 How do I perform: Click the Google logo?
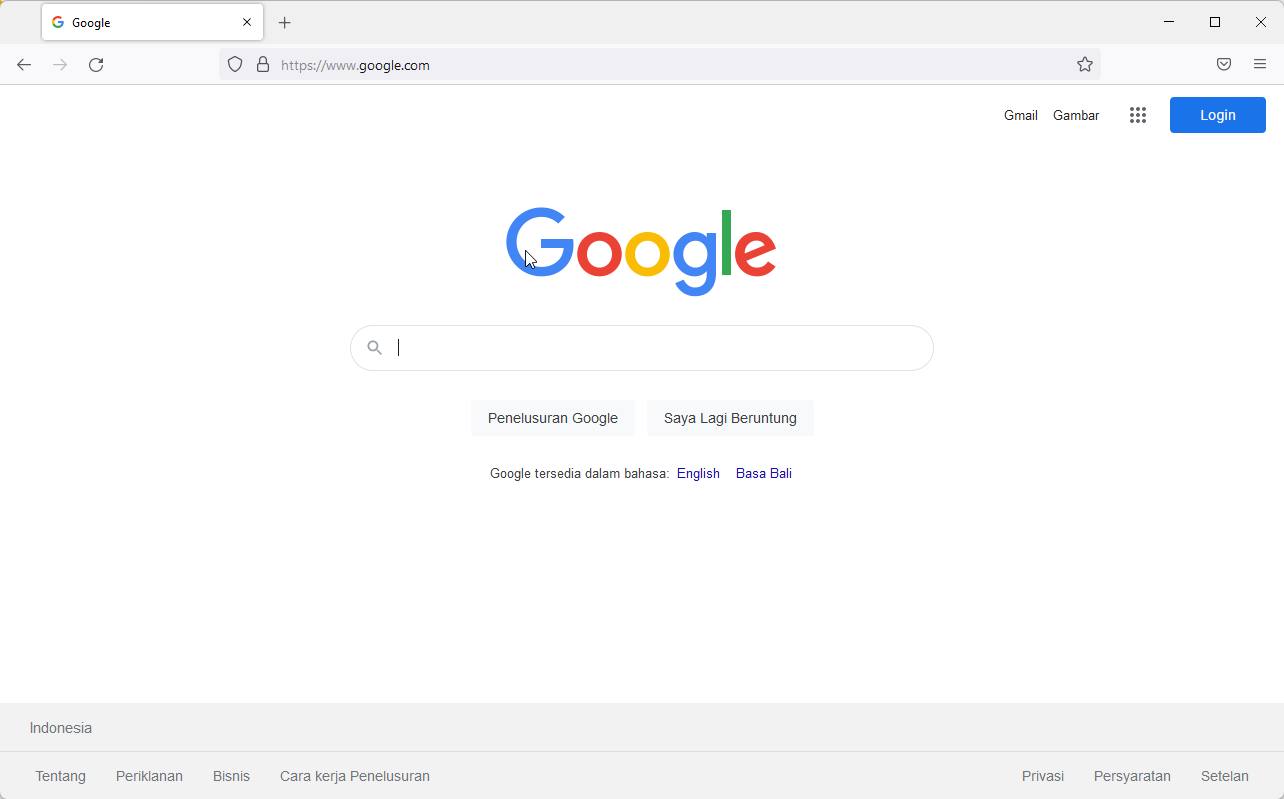pos(641,250)
